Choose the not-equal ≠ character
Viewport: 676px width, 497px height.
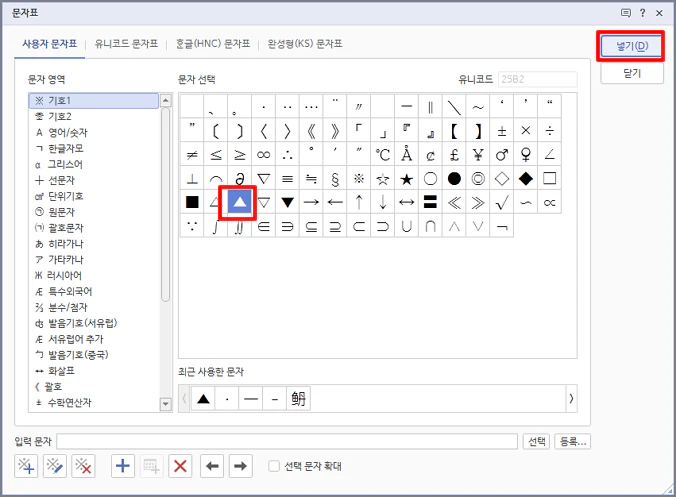click(x=192, y=154)
